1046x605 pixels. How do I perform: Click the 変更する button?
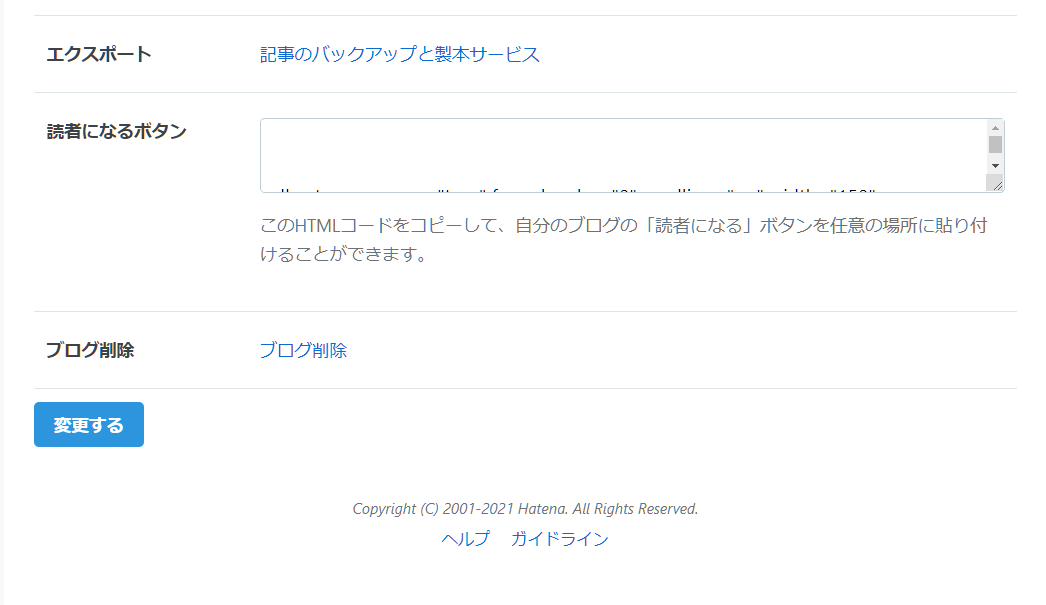(89, 424)
